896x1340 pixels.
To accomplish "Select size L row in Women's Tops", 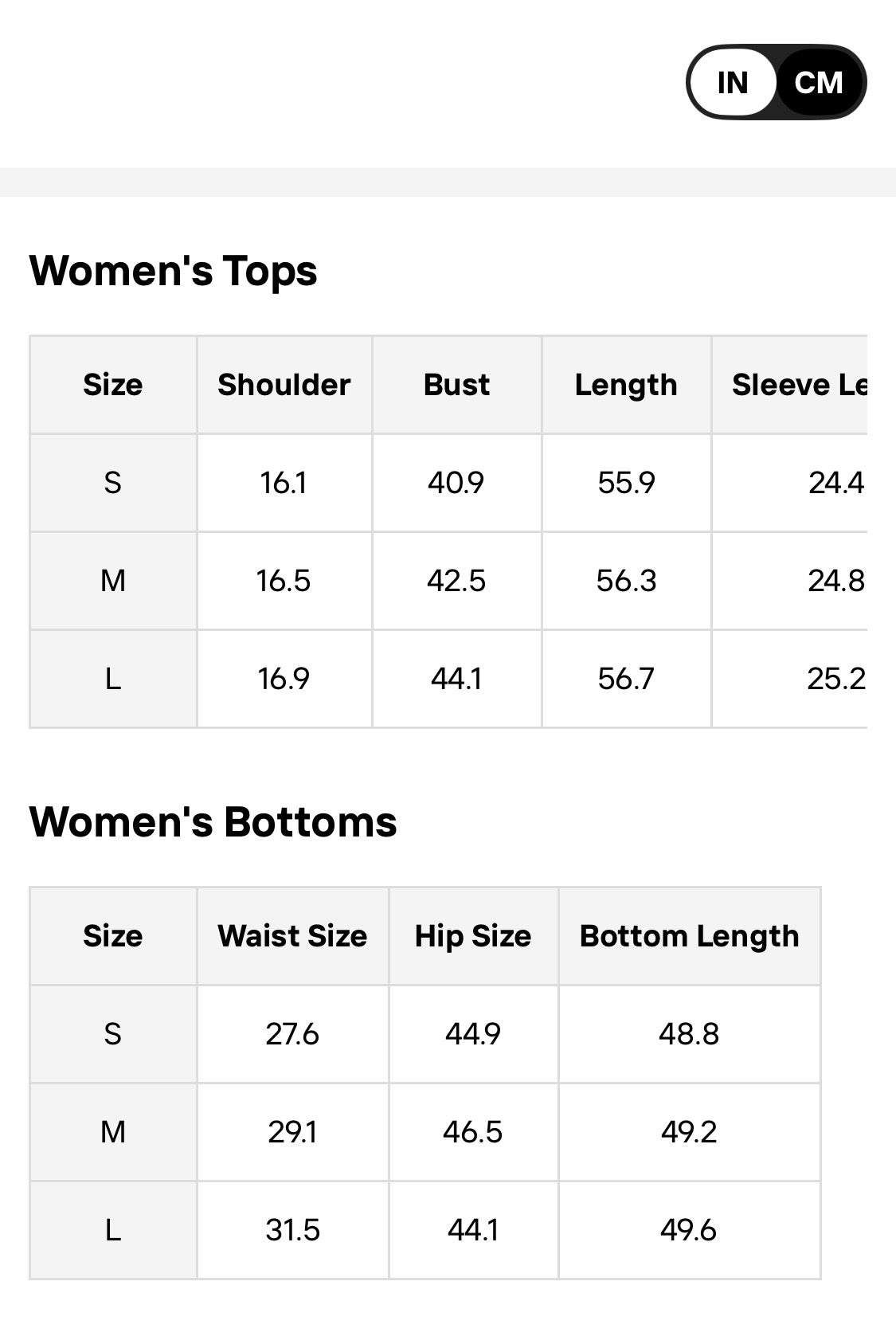I will point(448,679).
